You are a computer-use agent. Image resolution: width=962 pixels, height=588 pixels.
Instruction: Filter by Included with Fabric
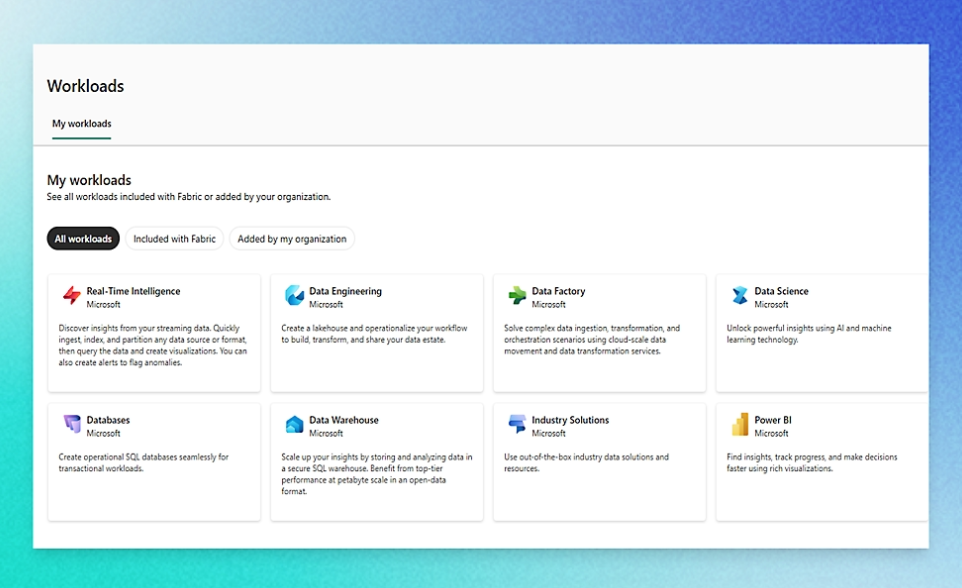(x=174, y=239)
